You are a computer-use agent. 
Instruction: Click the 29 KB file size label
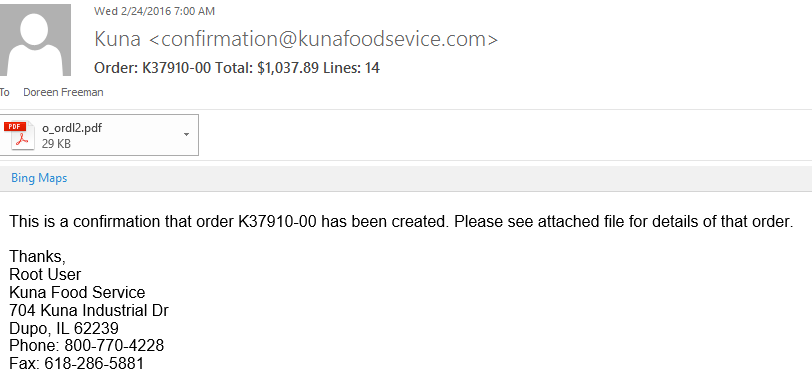point(56,144)
